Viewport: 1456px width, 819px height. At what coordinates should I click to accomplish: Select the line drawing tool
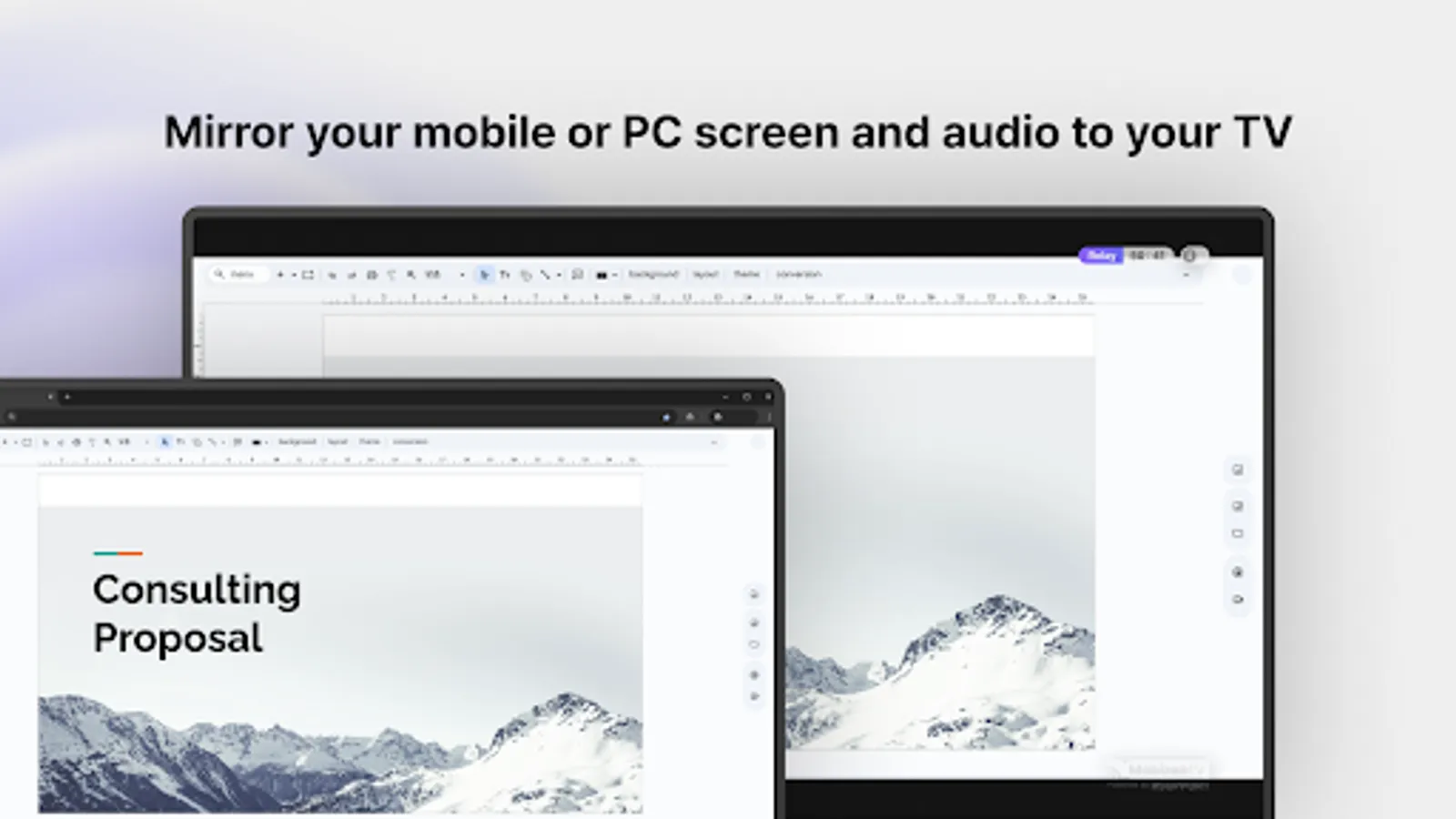[x=546, y=274]
